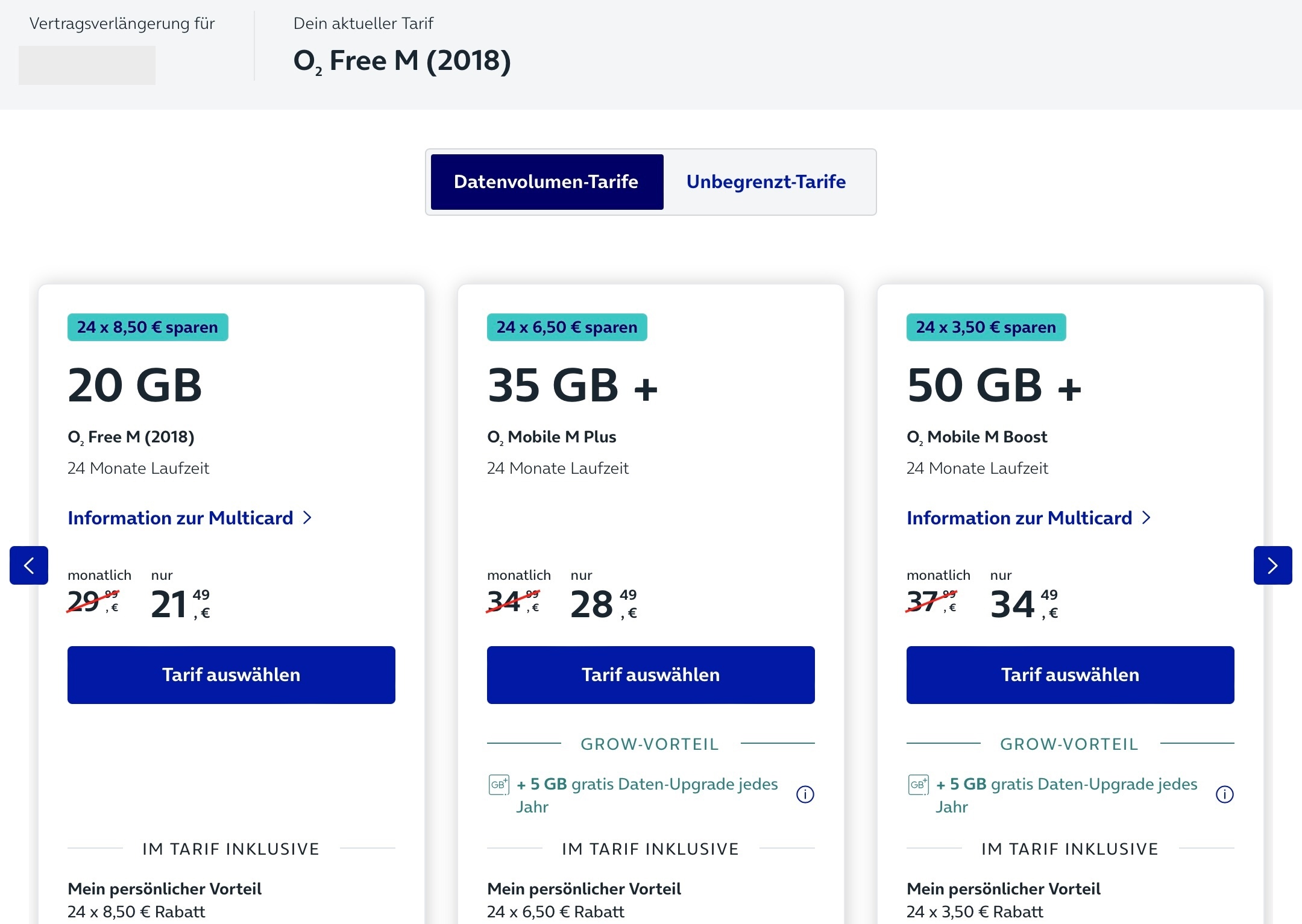Click 'O2 Mobile M Boost' tariff name
The height and width of the screenshot is (924, 1302).
977,437
